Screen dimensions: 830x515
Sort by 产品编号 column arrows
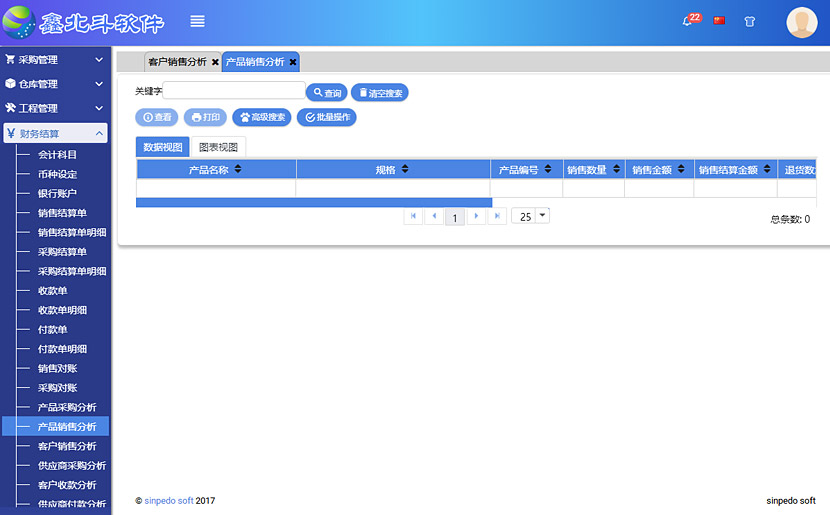(x=548, y=169)
